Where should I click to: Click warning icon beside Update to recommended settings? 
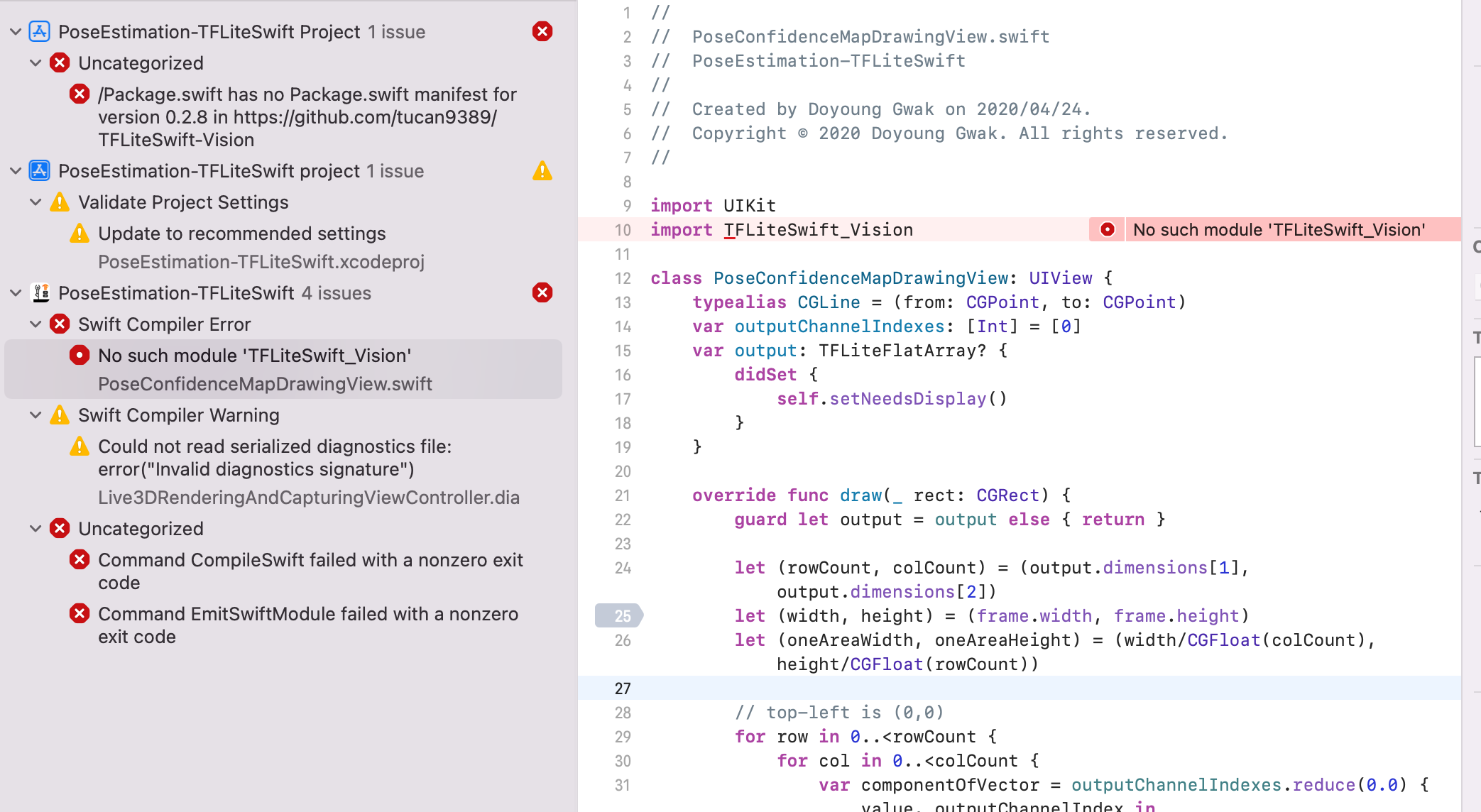(80, 234)
